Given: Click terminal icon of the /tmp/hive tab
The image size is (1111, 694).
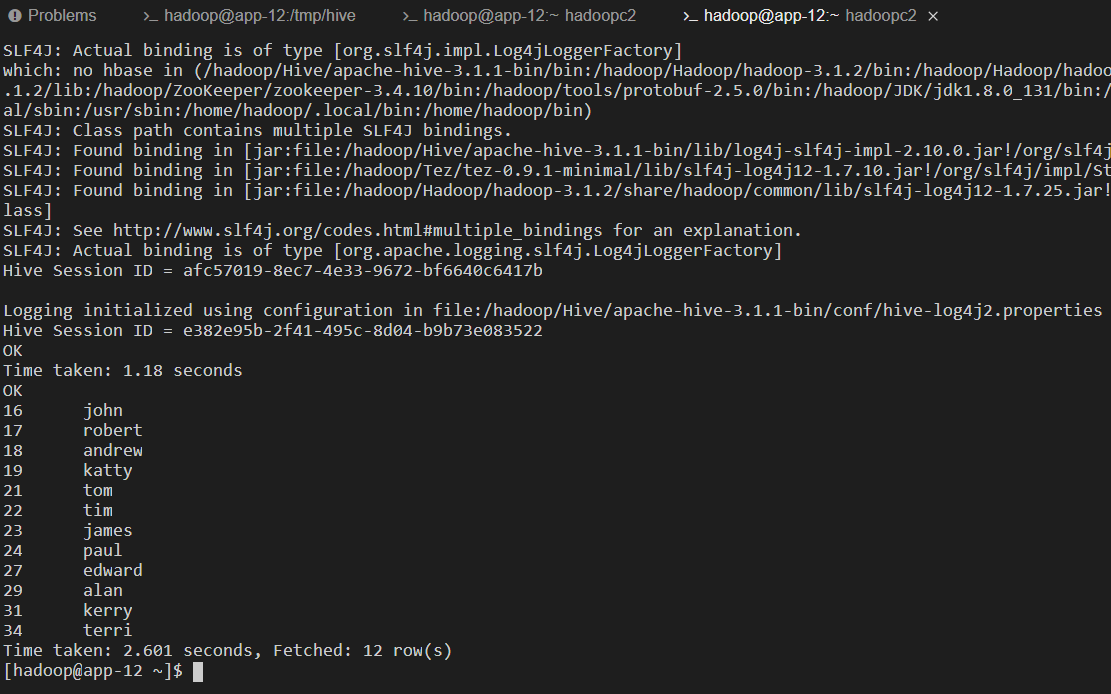Looking at the screenshot, I should pyautogui.click(x=150, y=16).
